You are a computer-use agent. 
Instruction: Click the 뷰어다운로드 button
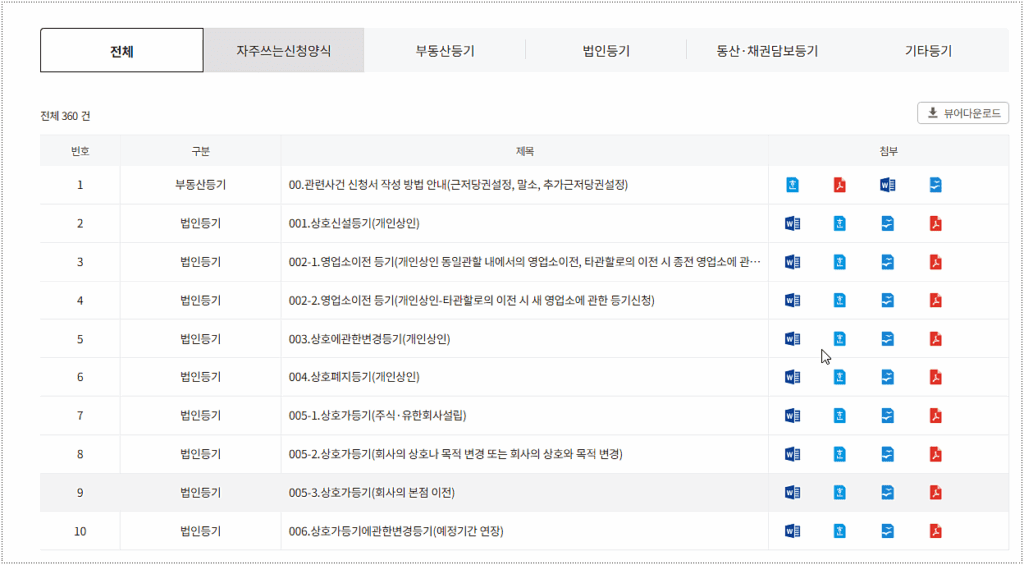[963, 113]
